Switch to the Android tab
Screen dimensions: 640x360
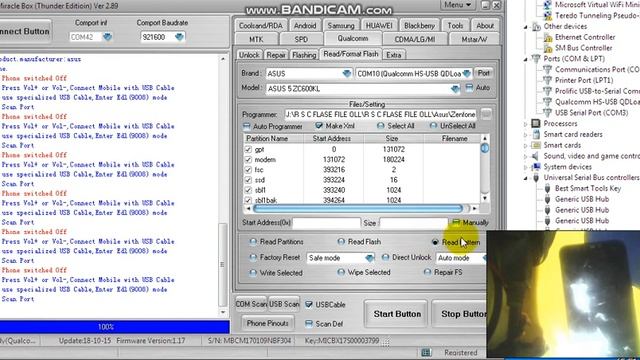(305, 25)
